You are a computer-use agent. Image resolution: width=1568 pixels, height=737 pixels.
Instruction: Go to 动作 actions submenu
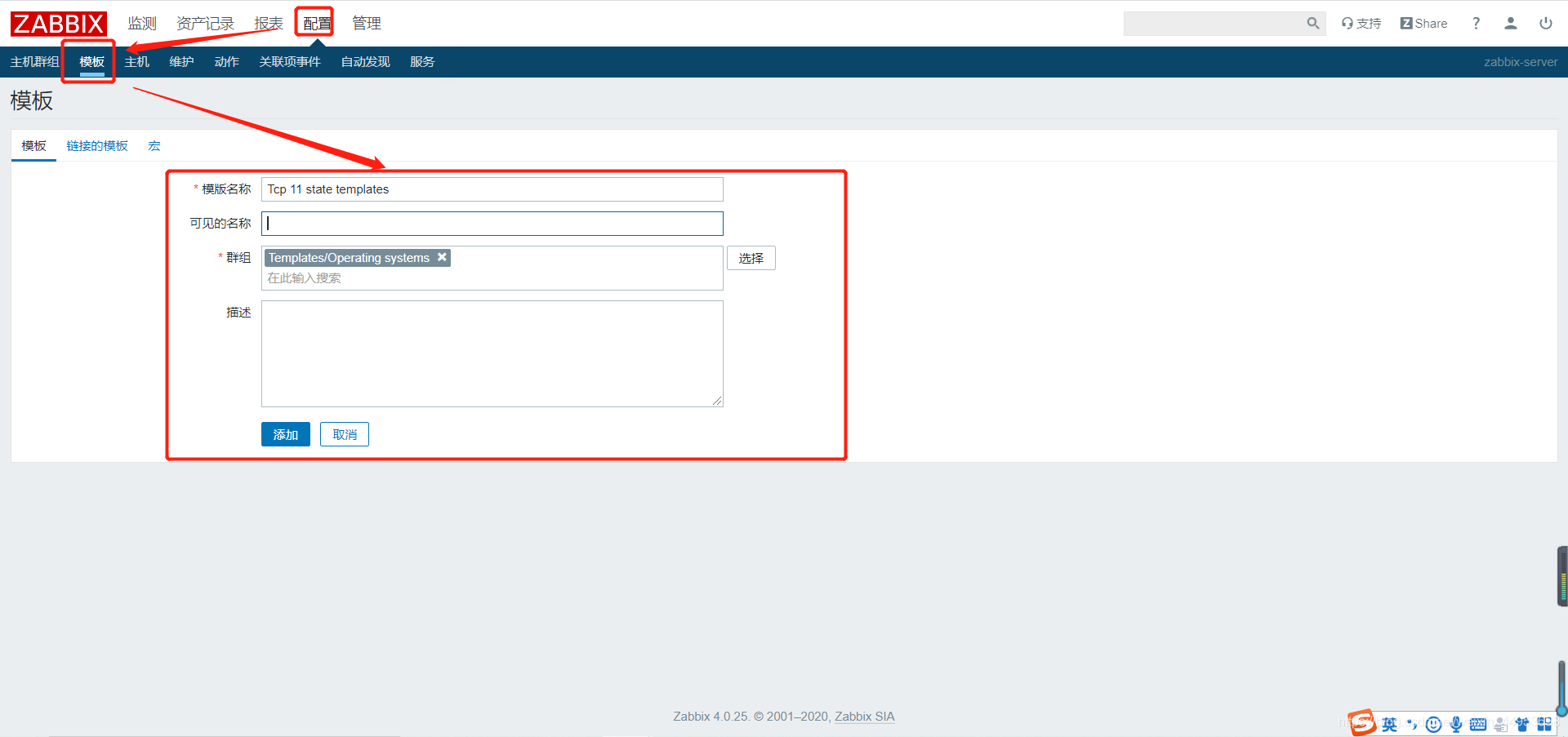pos(226,62)
